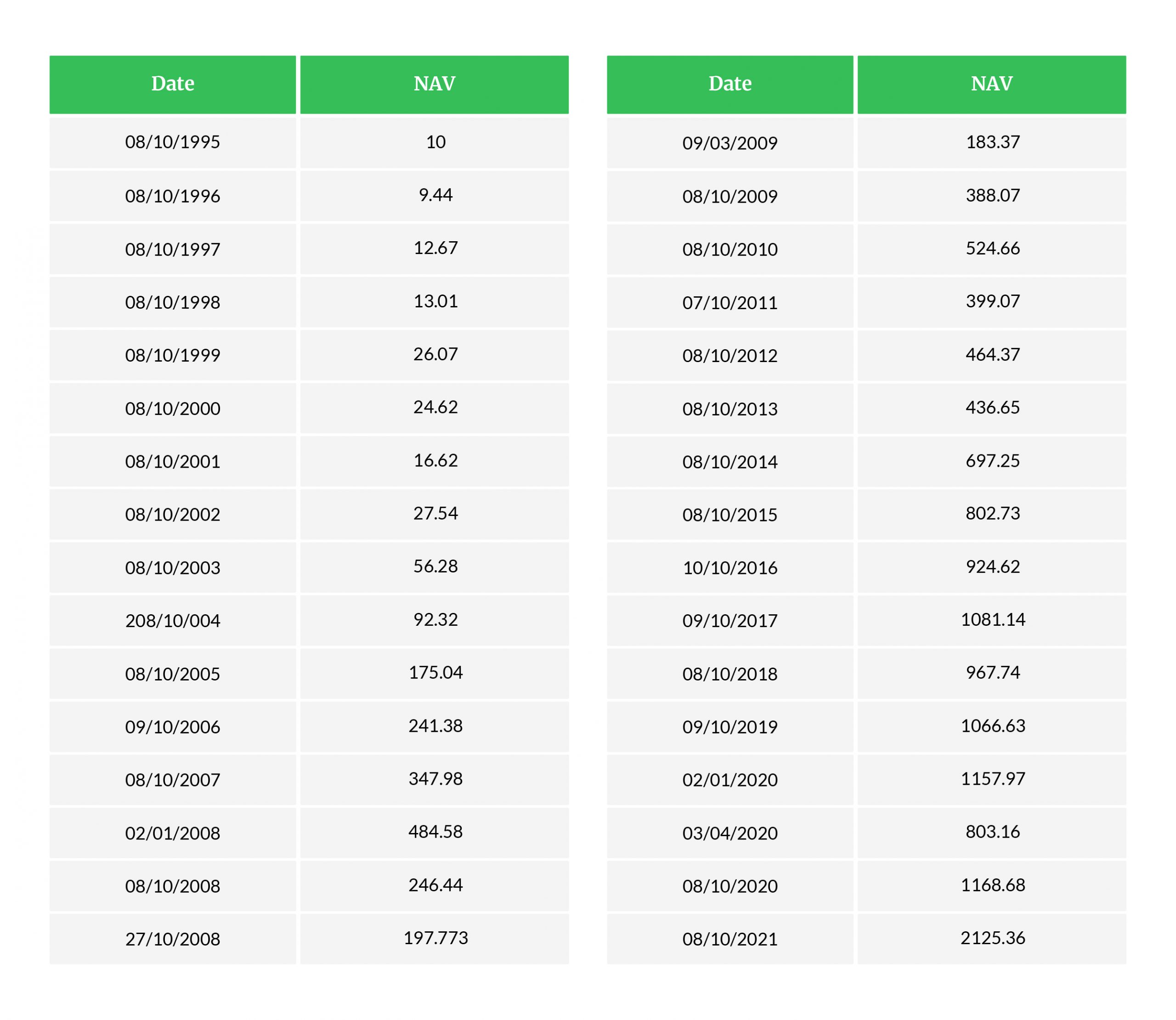The width and height of the screenshot is (1176, 1020).
Task: Click the malformed date 208/10/004
Action: (x=172, y=620)
